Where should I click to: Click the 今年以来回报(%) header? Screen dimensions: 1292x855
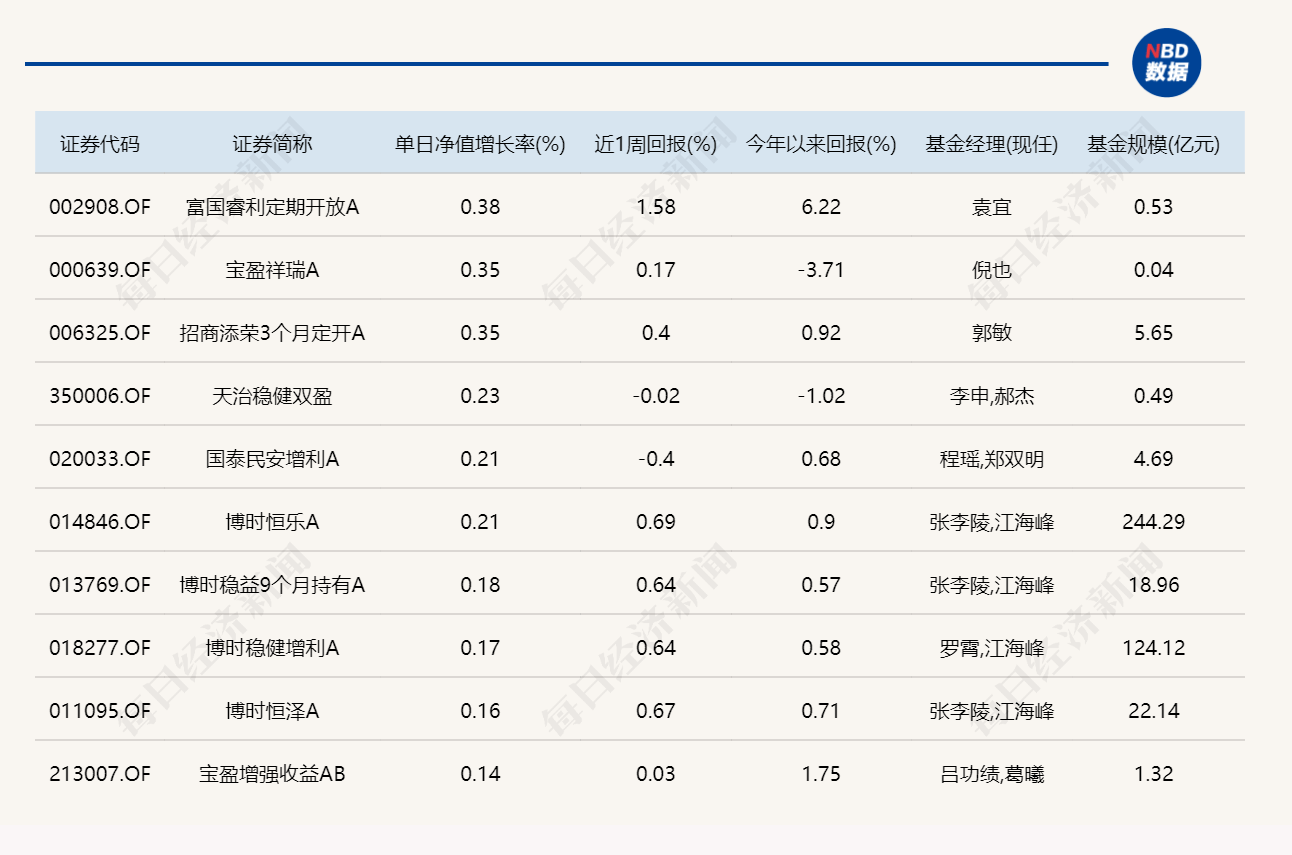tap(821, 144)
